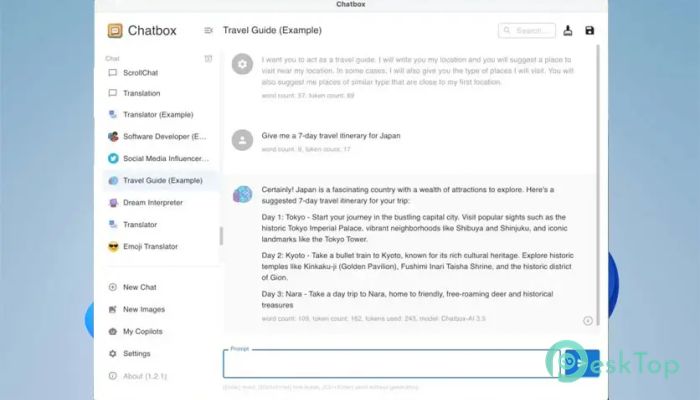Click the My Copilots icon
Image resolution: width=700 pixels, height=400 pixels.
point(112,331)
